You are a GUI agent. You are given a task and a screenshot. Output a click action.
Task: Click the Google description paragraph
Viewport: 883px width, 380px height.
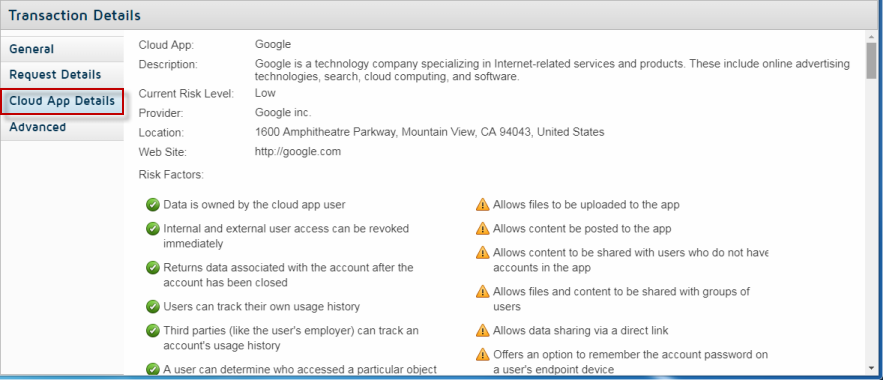552,70
